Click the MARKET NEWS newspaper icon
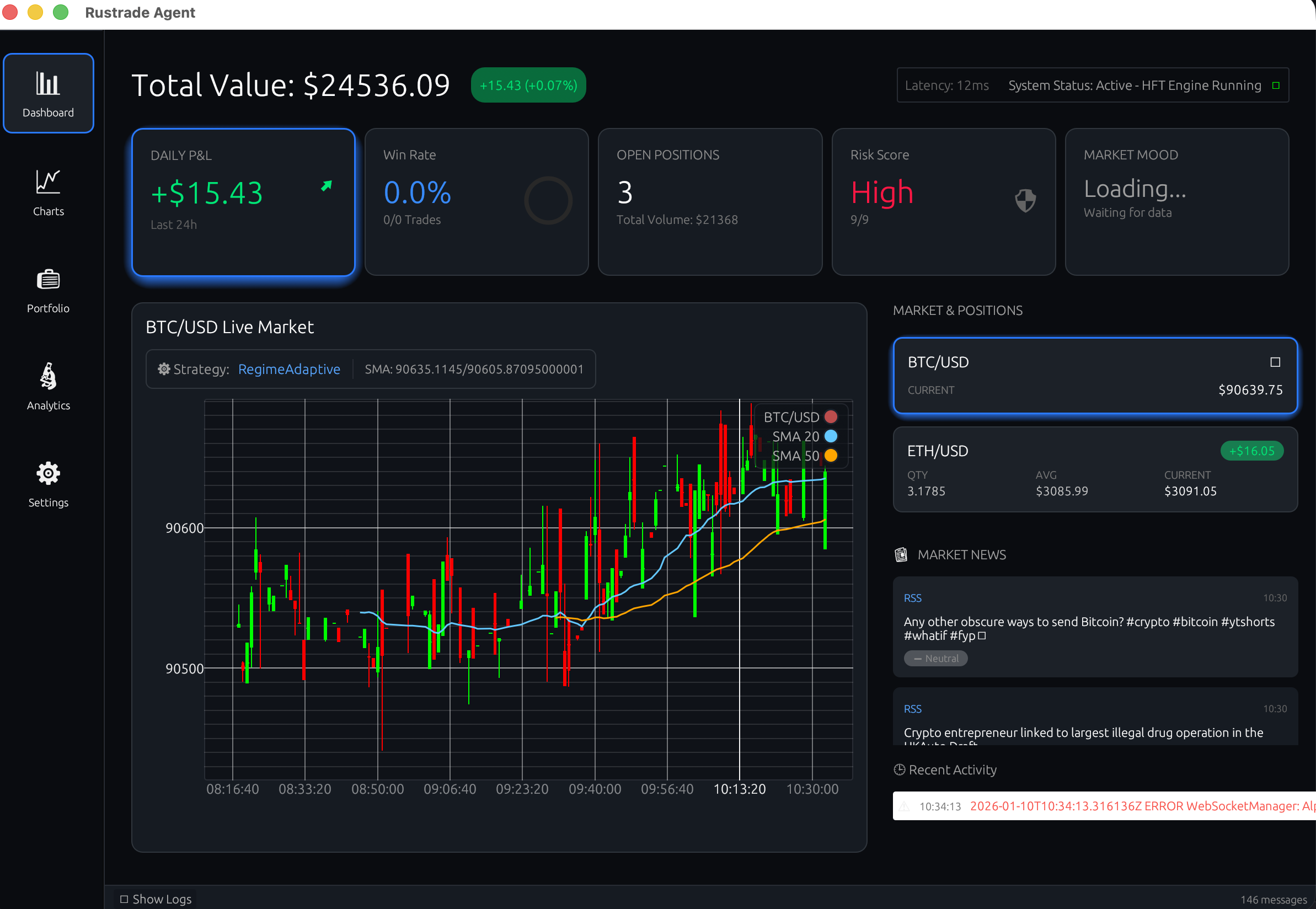Image resolution: width=1316 pixels, height=909 pixels. (x=901, y=555)
